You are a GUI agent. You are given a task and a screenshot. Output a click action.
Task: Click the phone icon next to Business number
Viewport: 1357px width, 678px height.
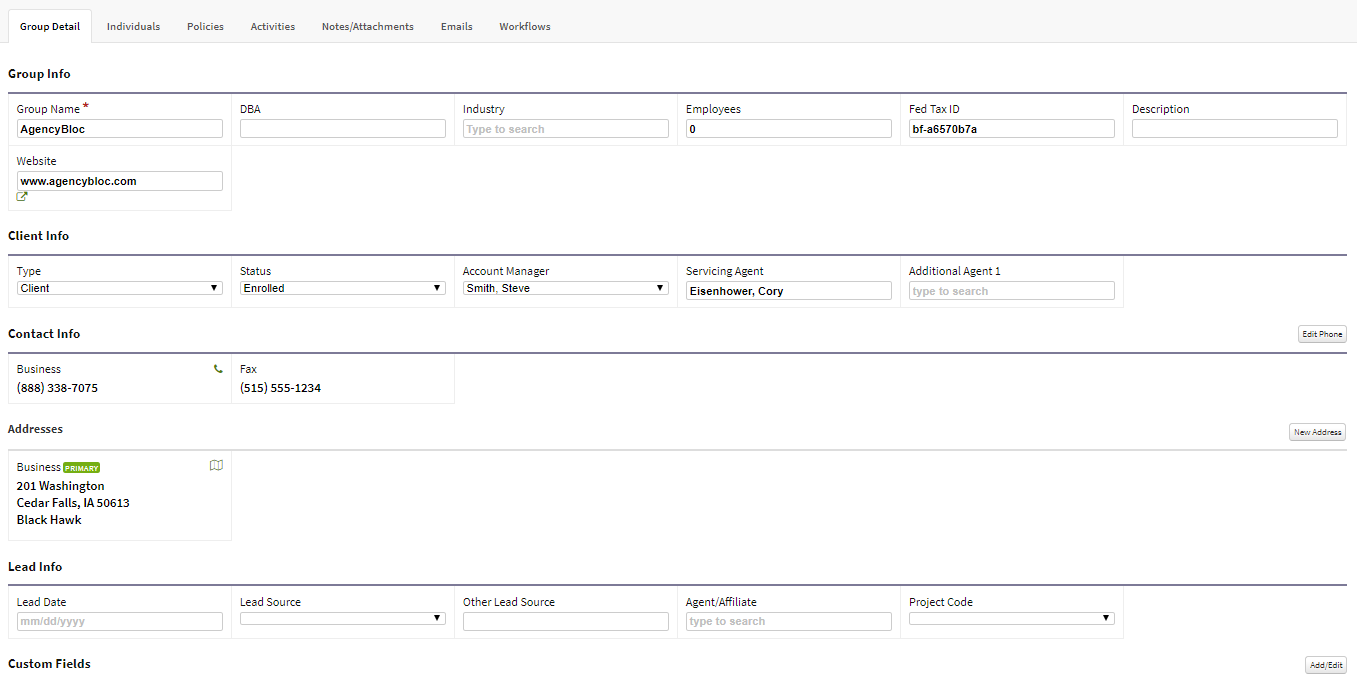click(218, 369)
